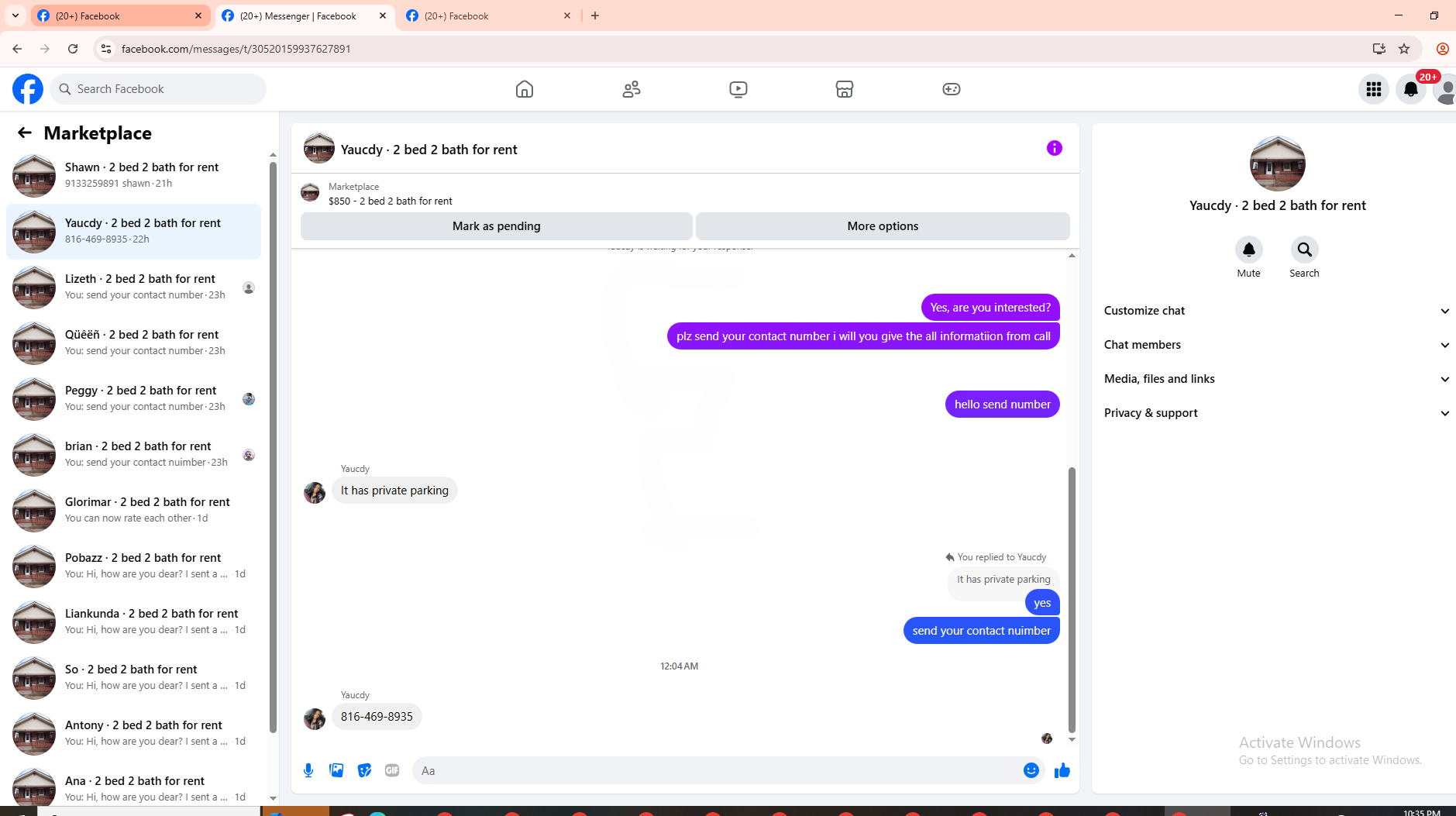This screenshot has width=1456, height=816.
Task: Close the Messenger | Facebook tab
Action: 383,15
